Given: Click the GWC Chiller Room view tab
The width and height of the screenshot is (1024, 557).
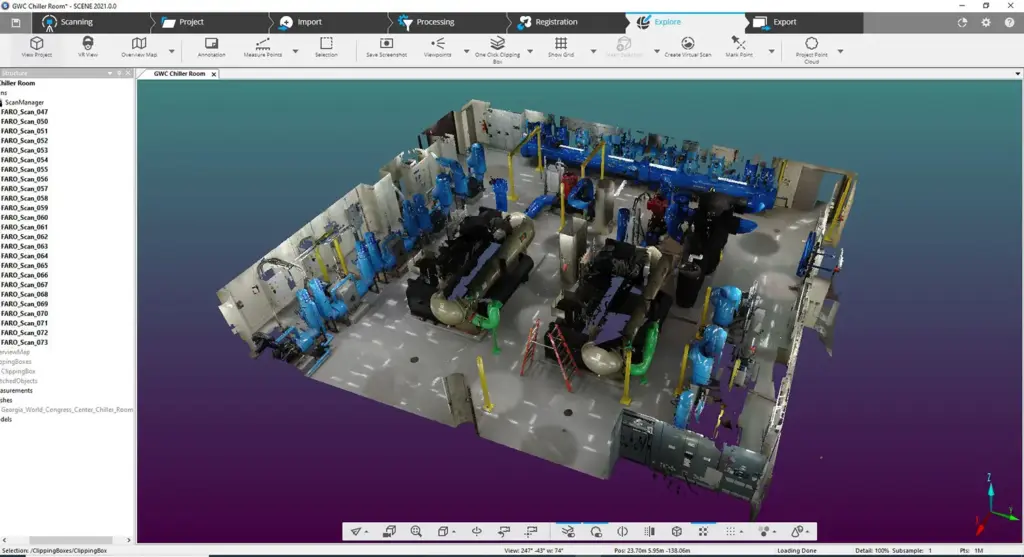Looking at the screenshot, I should [179, 74].
